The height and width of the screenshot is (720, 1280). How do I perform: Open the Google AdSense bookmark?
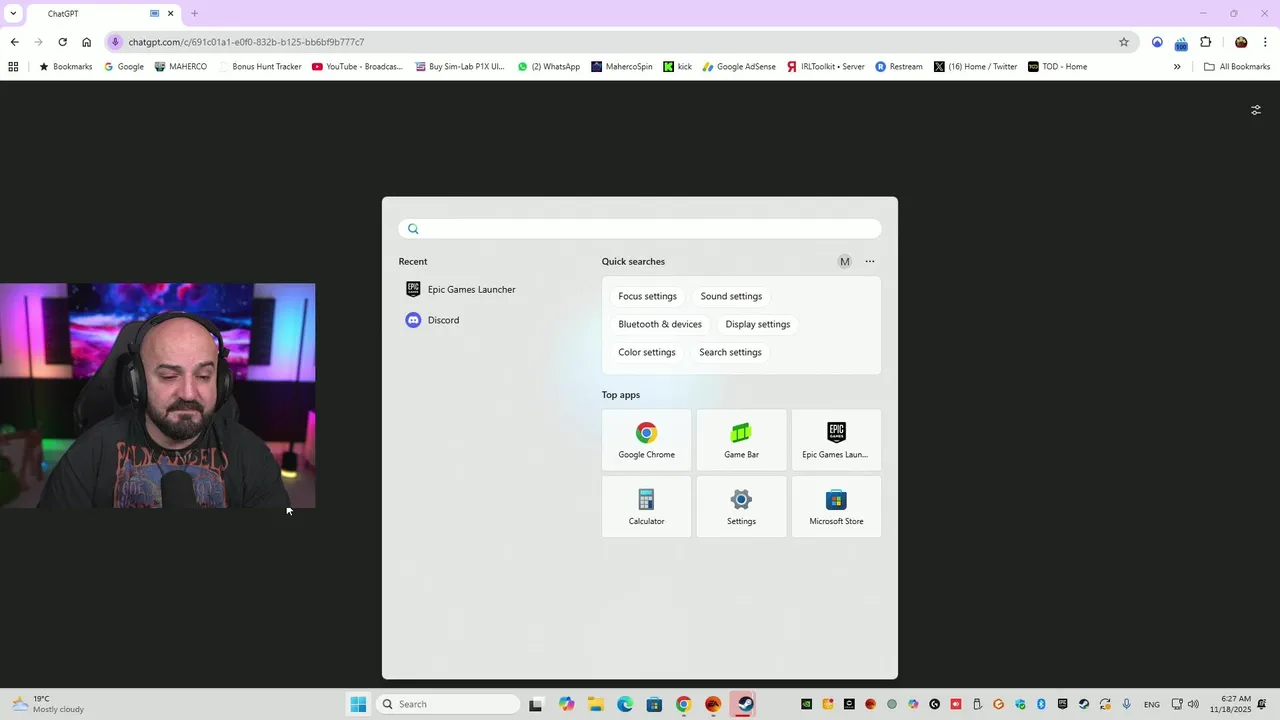[739, 67]
